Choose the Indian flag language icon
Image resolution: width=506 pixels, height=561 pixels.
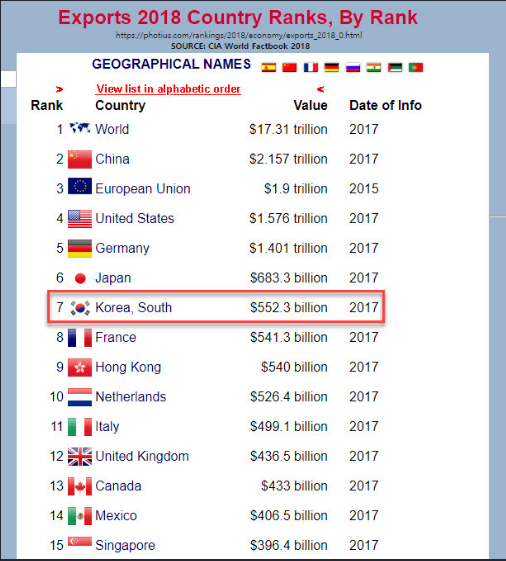click(x=374, y=67)
